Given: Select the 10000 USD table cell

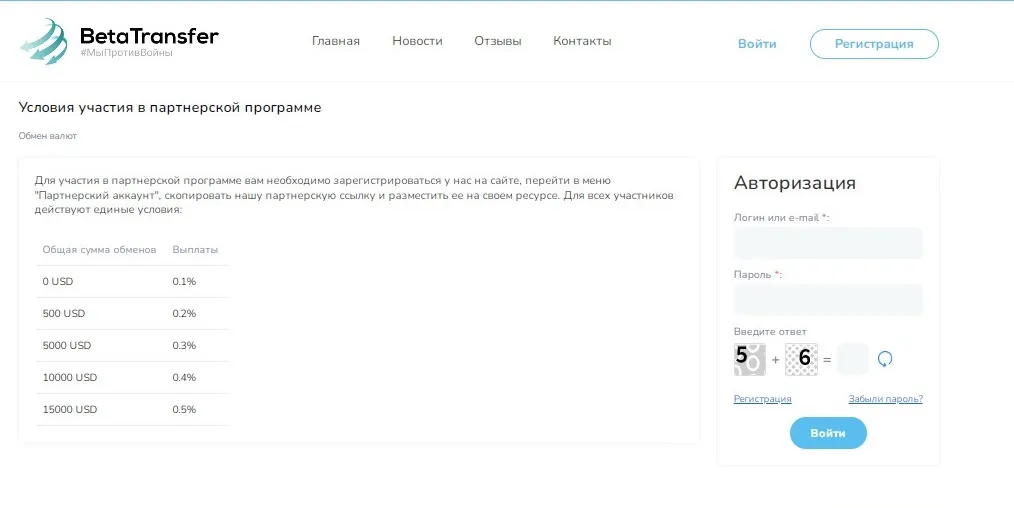Looking at the screenshot, I should pos(70,377).
